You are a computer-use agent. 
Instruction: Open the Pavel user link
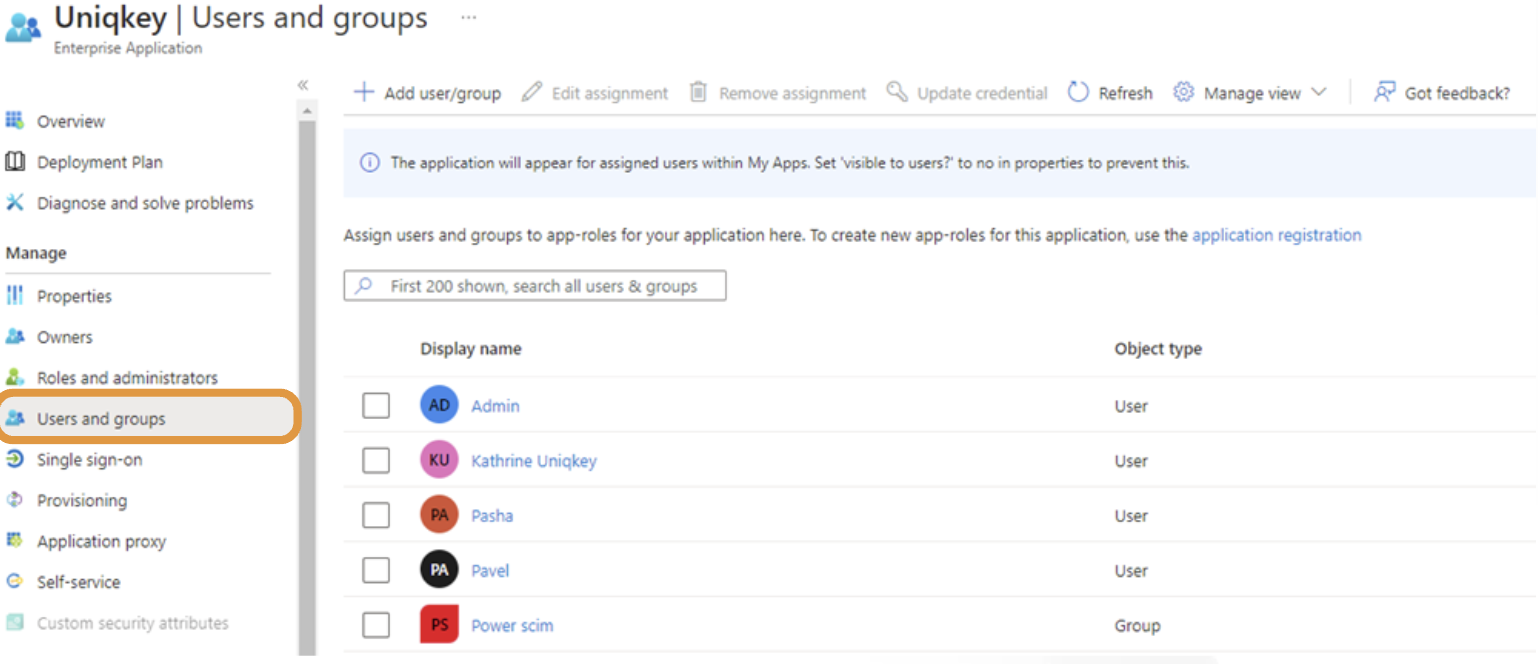[x=490, y=570]
